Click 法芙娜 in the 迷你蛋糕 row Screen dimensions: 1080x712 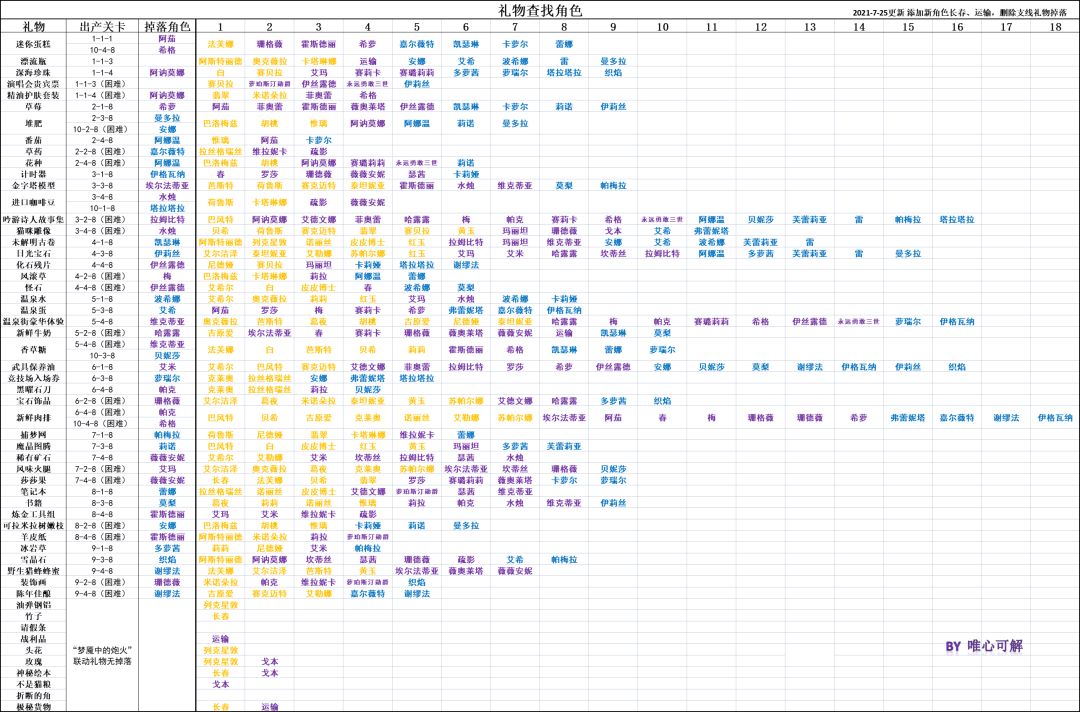point(220,44)
